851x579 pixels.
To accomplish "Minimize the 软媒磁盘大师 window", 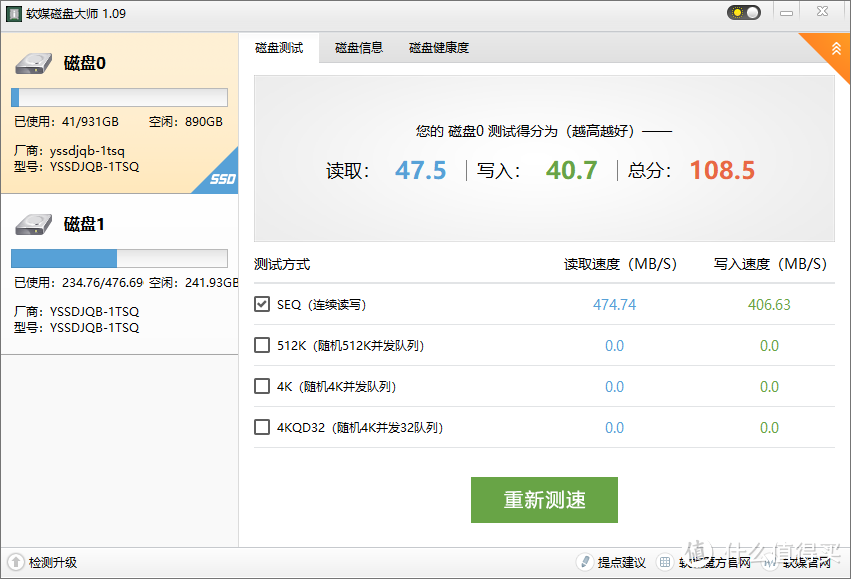I will tap(786, 12).
